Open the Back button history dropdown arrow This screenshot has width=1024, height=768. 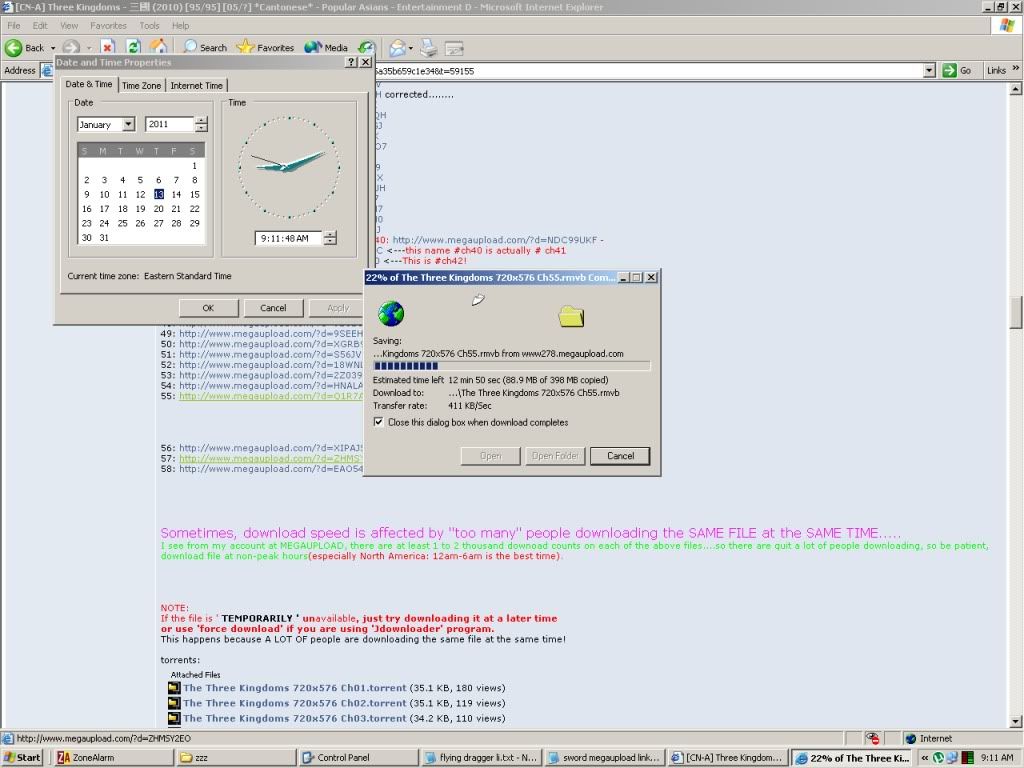coord(53,48)
